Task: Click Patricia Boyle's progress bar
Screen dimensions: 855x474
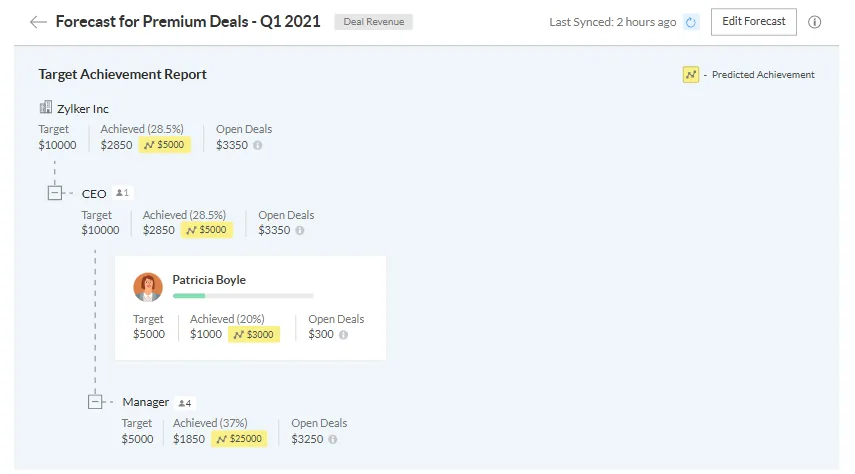Action: (243, 296)
